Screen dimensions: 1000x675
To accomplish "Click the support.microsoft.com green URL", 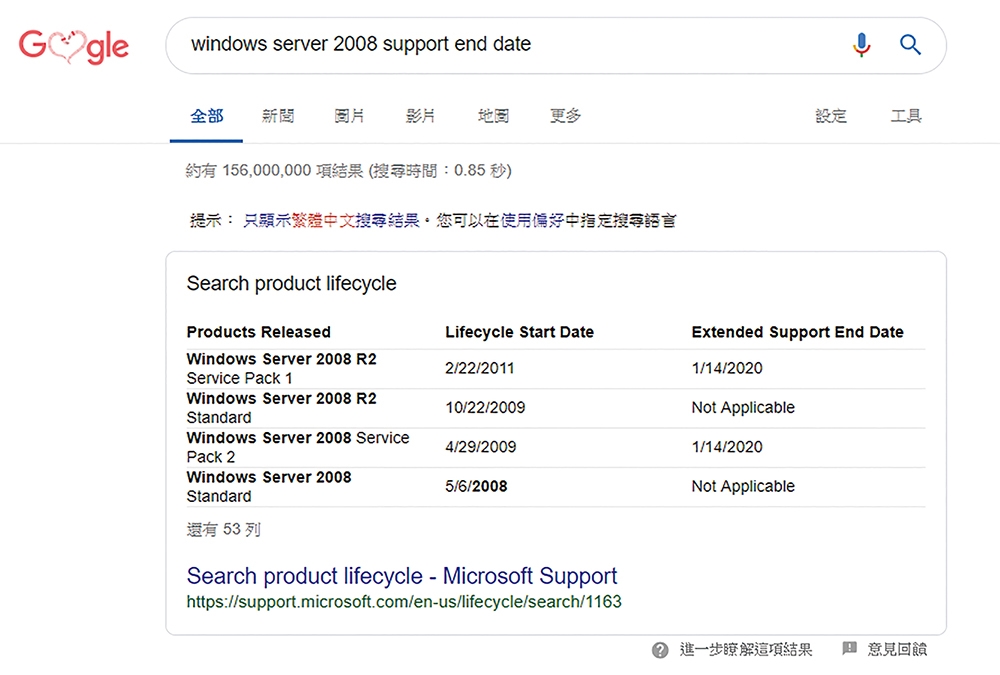I will (x=404, y=602).
